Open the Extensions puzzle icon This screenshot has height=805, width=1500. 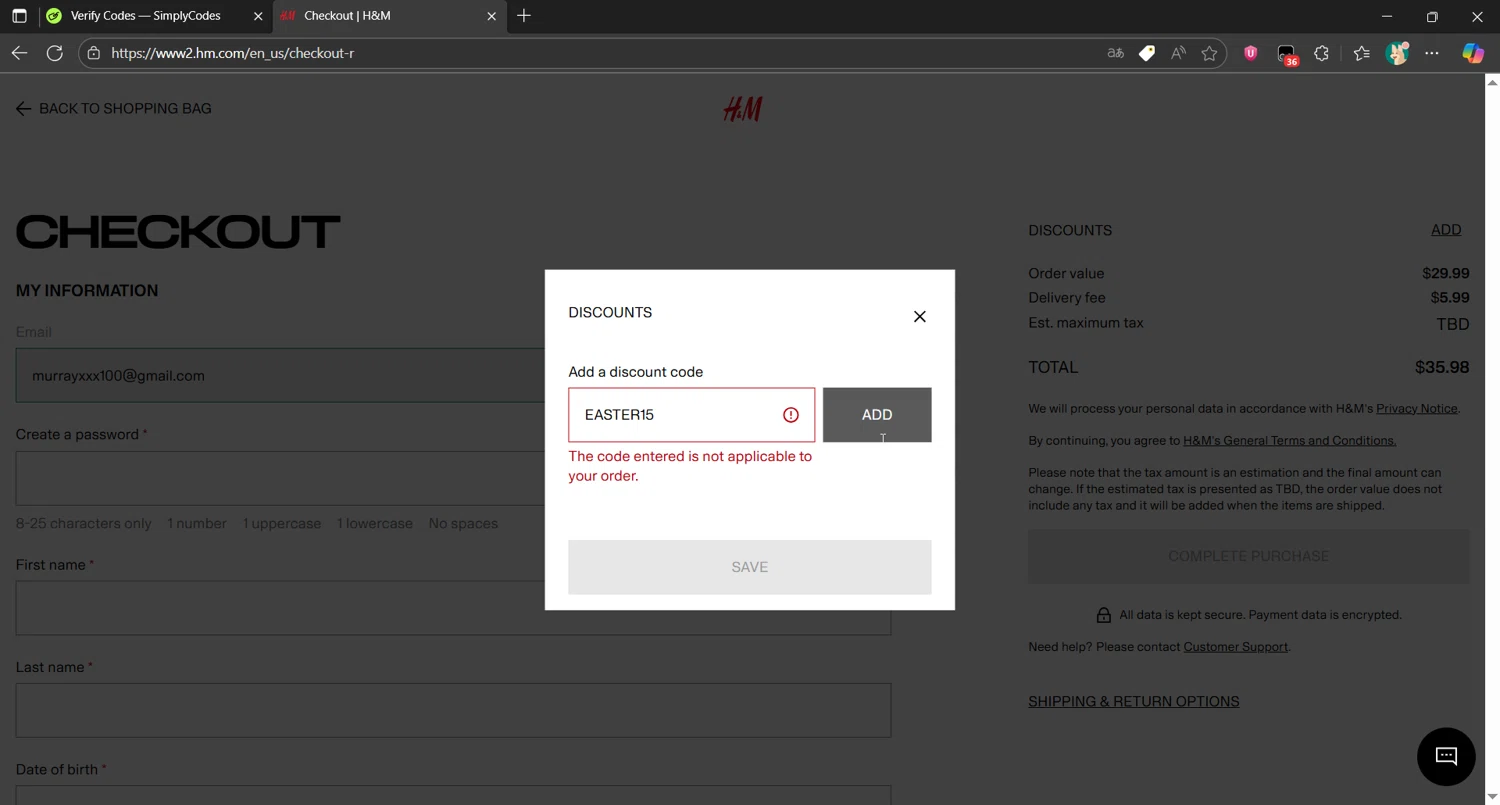1322,53
